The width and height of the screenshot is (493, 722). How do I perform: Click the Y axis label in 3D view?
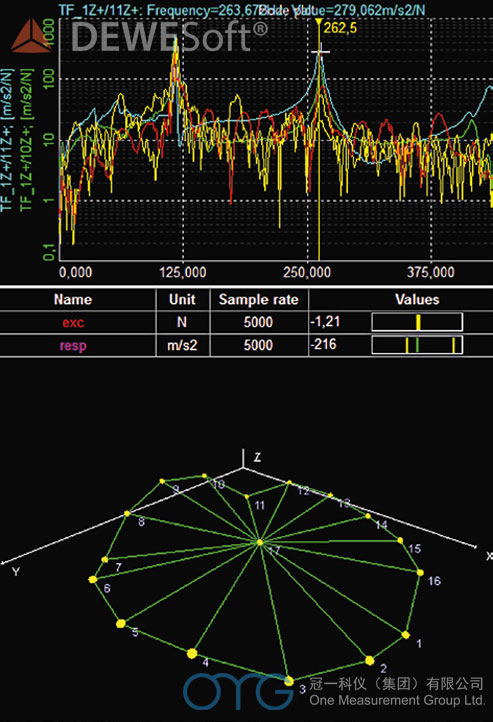pyautogui.click(x=16, y=572)
